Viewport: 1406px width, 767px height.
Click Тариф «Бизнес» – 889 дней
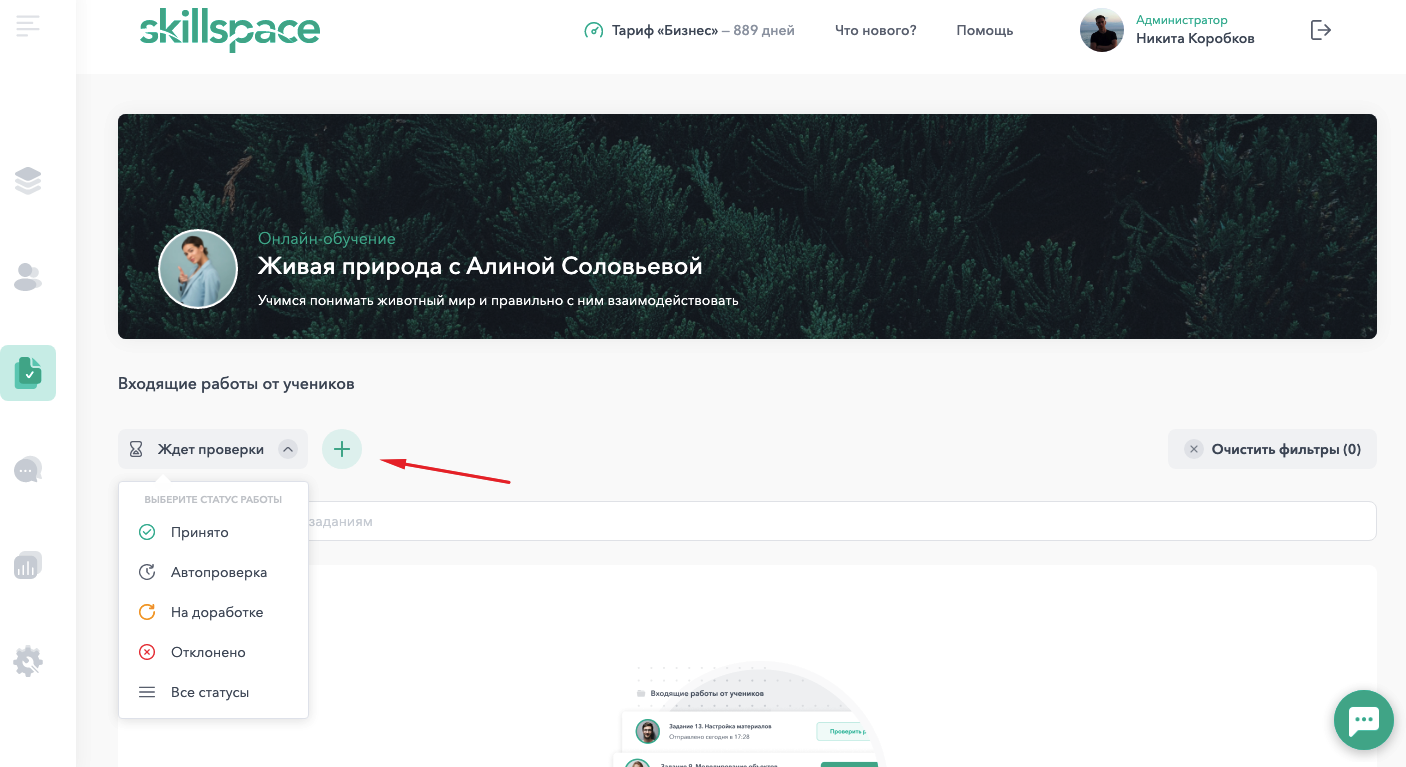704,31
